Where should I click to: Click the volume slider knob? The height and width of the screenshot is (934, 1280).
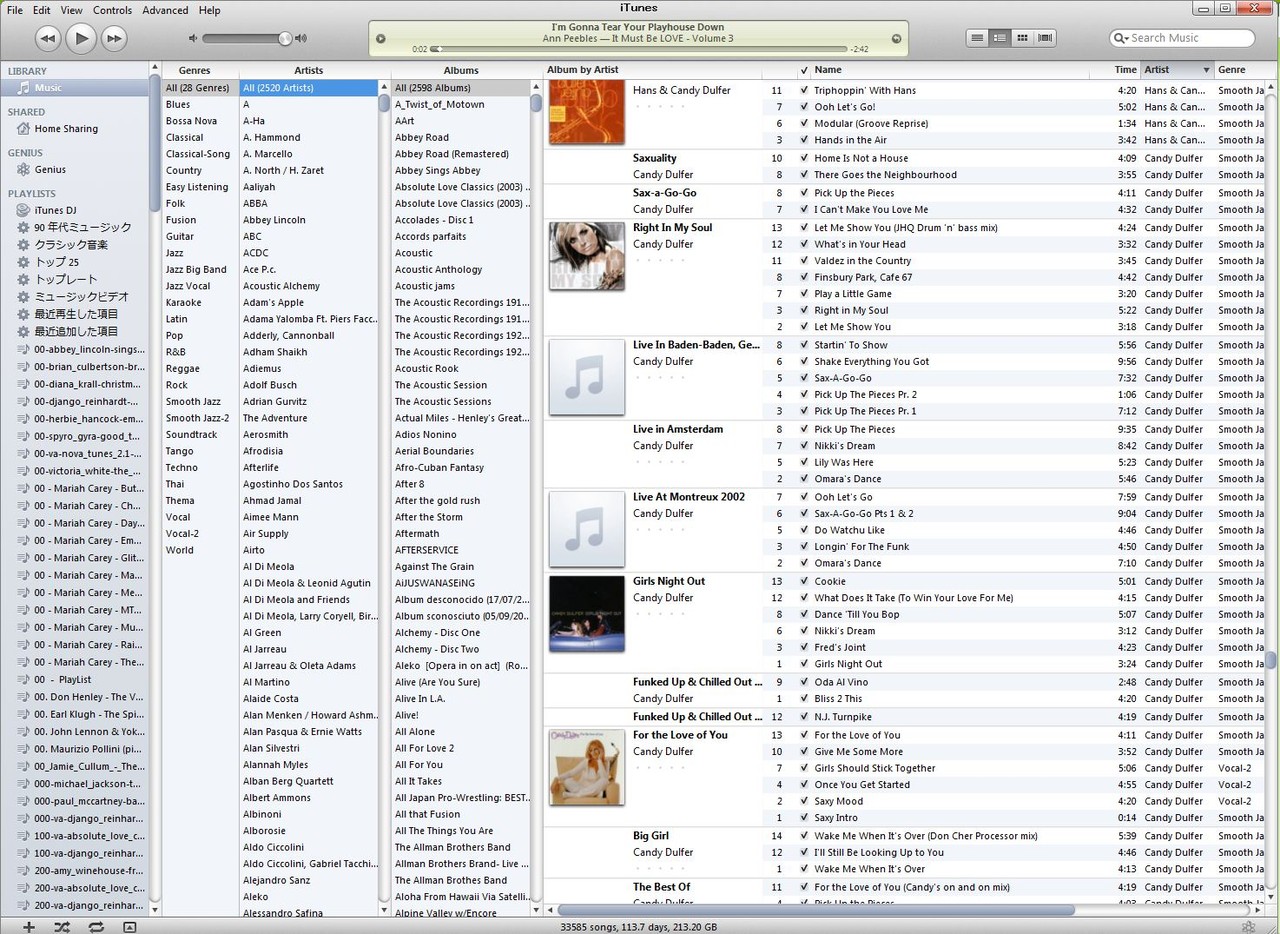pos(285,39)
